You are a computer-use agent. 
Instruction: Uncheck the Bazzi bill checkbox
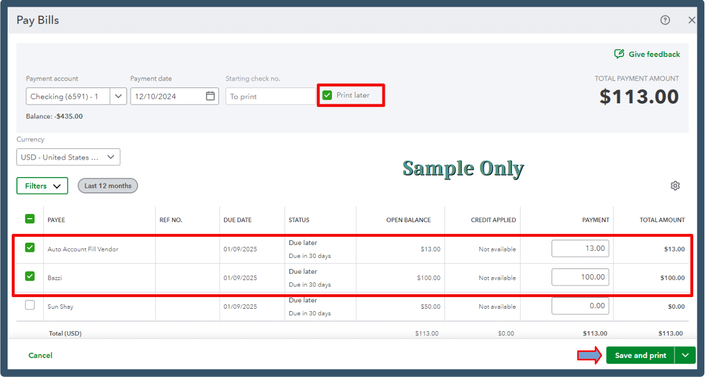click(x=30, y=276)
